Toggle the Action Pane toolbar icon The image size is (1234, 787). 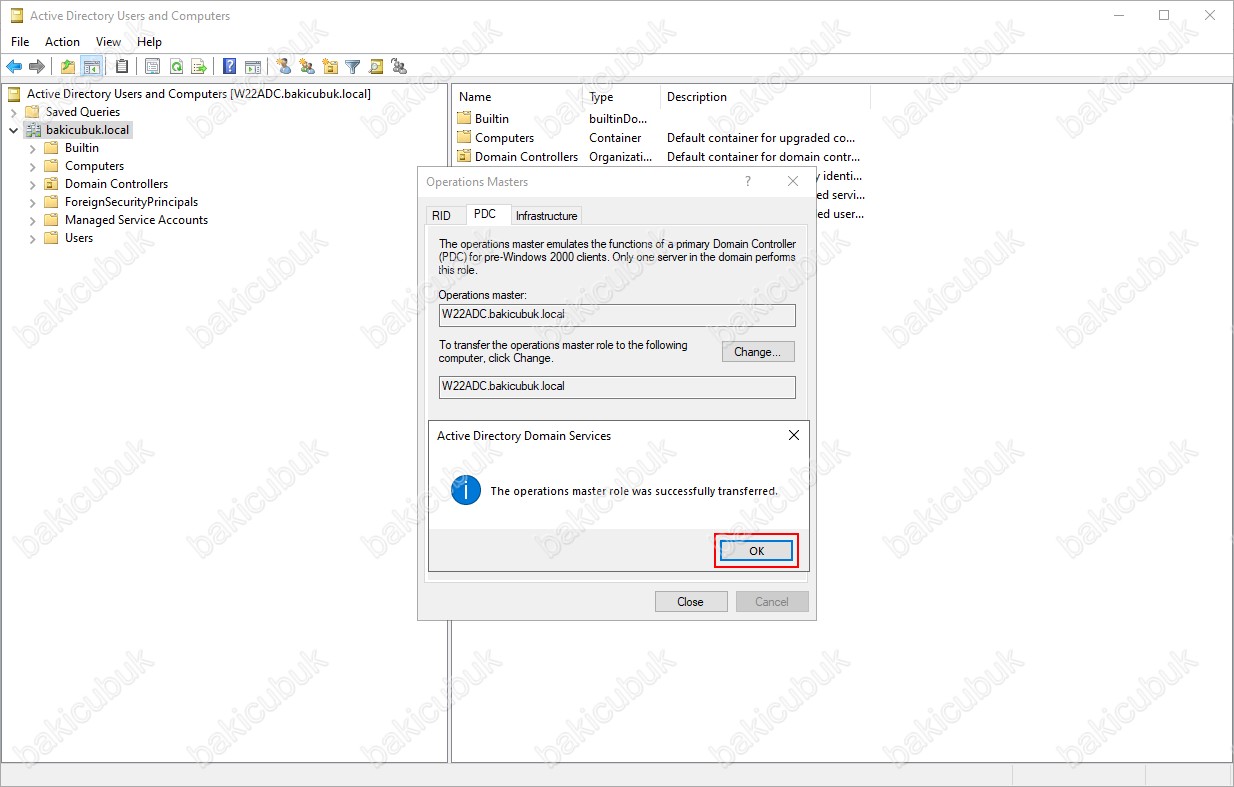point(253,67)
